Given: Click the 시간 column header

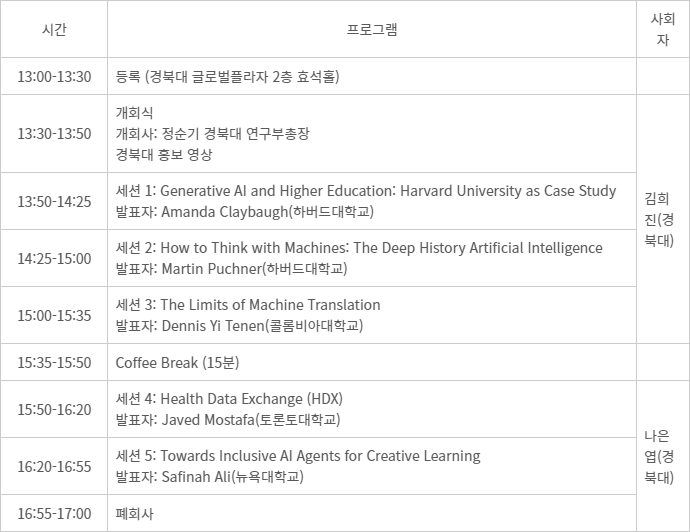Looking at the screenshot, I should [54, 29].
